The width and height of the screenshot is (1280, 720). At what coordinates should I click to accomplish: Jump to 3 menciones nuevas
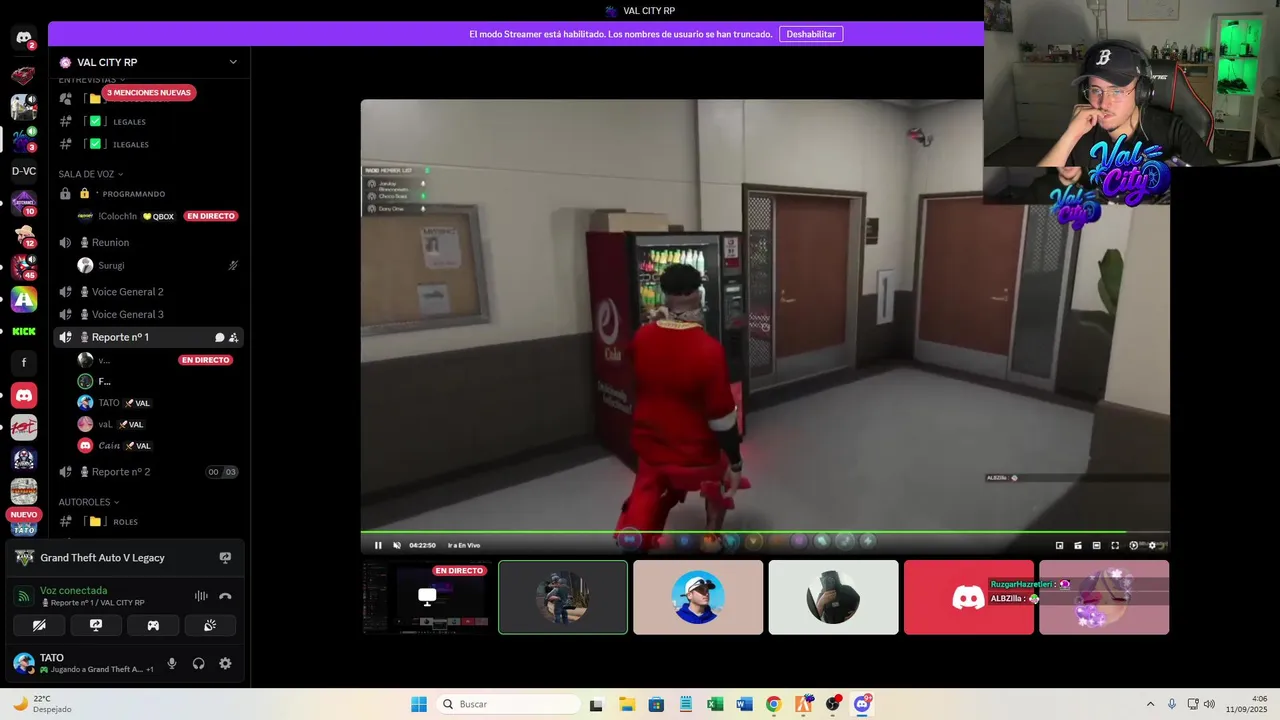148,92
